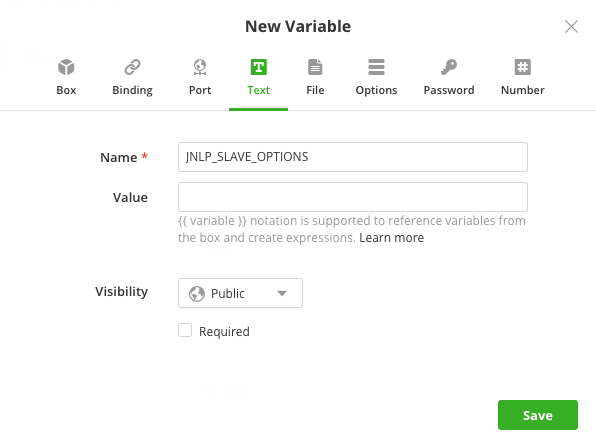Click into the empty Value field
596x448 pixels.
(353, 197)
